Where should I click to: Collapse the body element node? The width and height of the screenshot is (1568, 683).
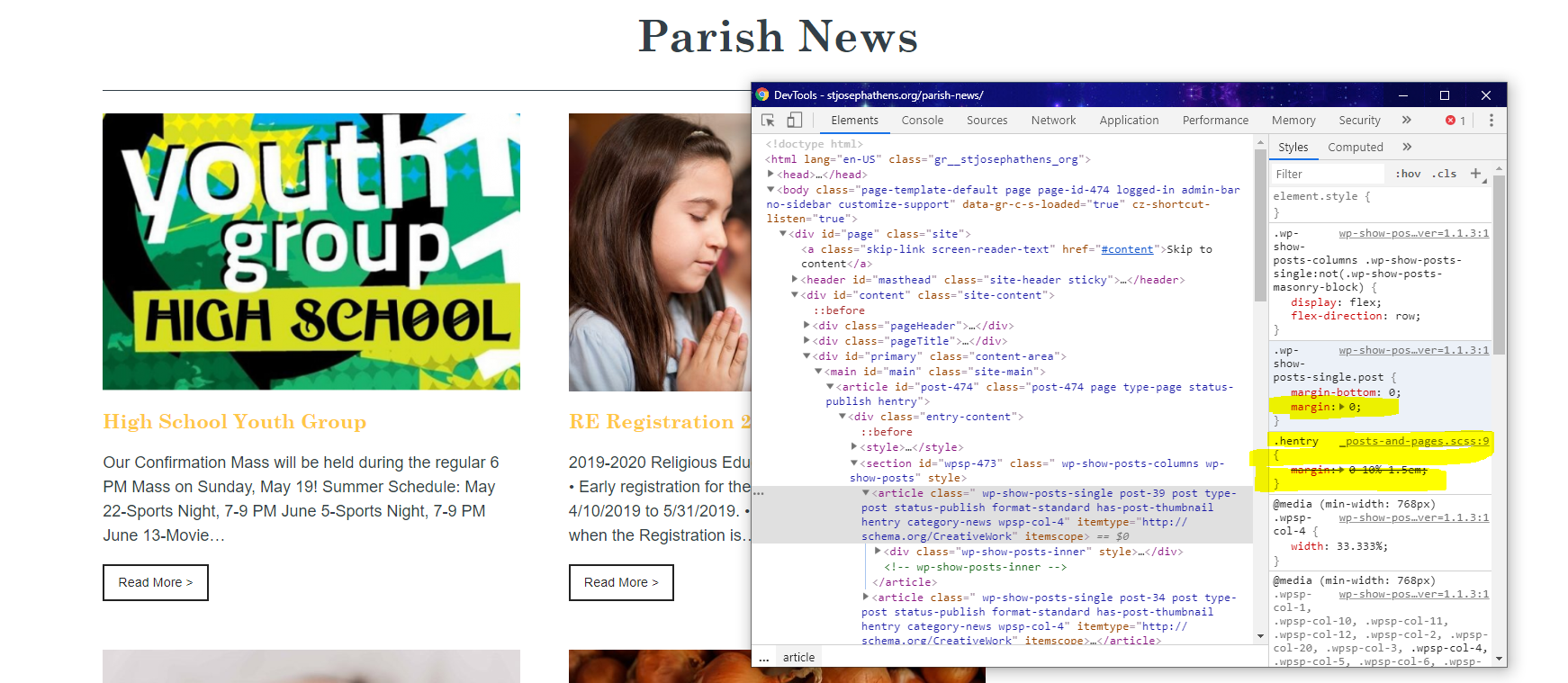click(770, 190)
